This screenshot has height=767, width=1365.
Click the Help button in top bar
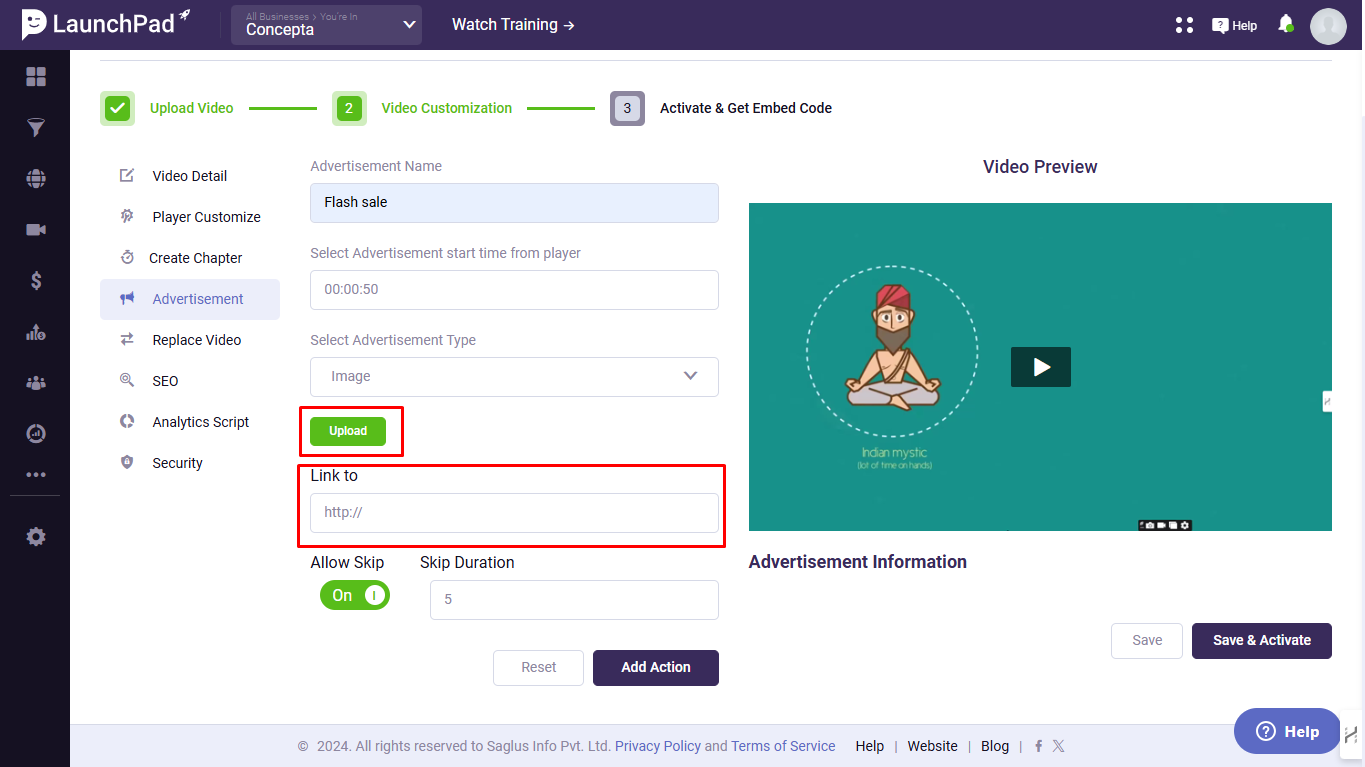tap(1234, 25)
